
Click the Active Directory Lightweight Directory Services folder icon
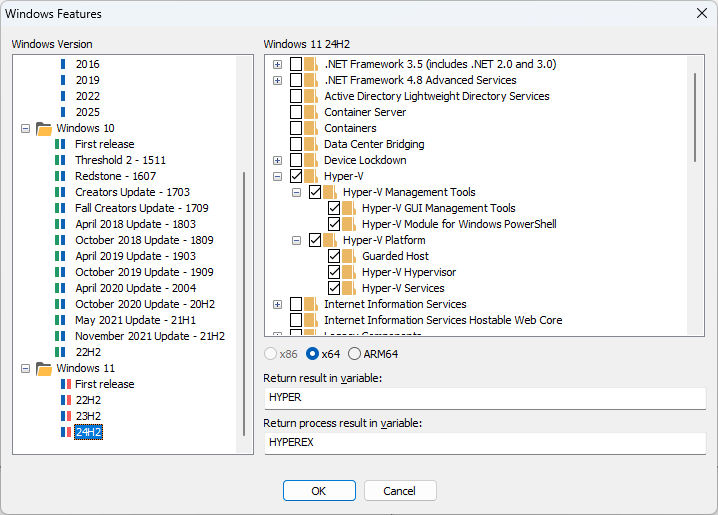click(x=311, y=96)
